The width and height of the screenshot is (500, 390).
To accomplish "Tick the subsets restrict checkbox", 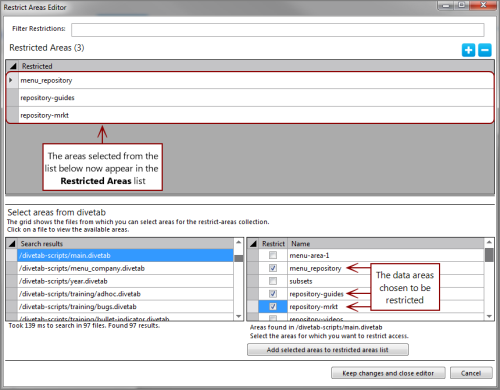I will coord(273,281).
